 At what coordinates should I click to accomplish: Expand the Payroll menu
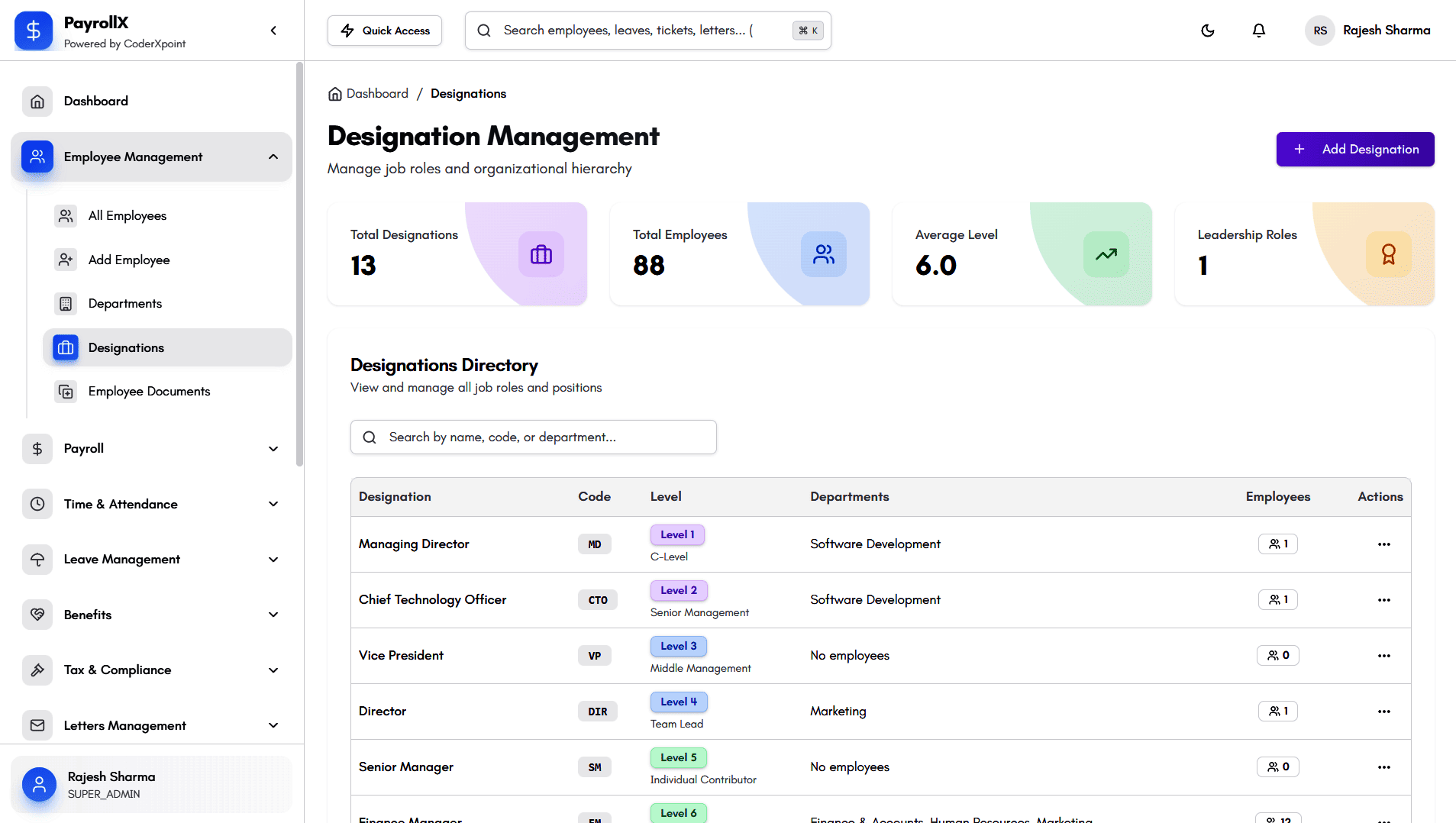click(273, 449)
